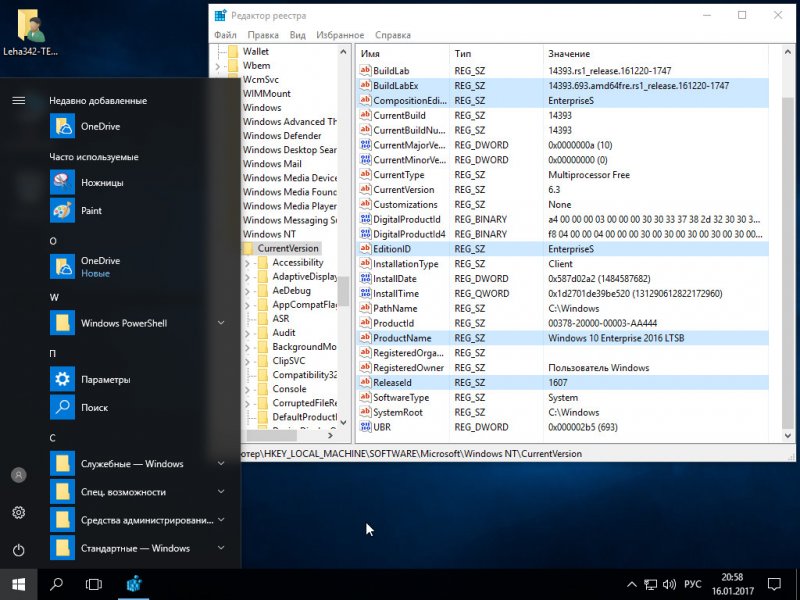Viewport: 800px width, 600px height.
Task: Expand Служебные — Windows folder chevron
Action: (x=221, y=463)
